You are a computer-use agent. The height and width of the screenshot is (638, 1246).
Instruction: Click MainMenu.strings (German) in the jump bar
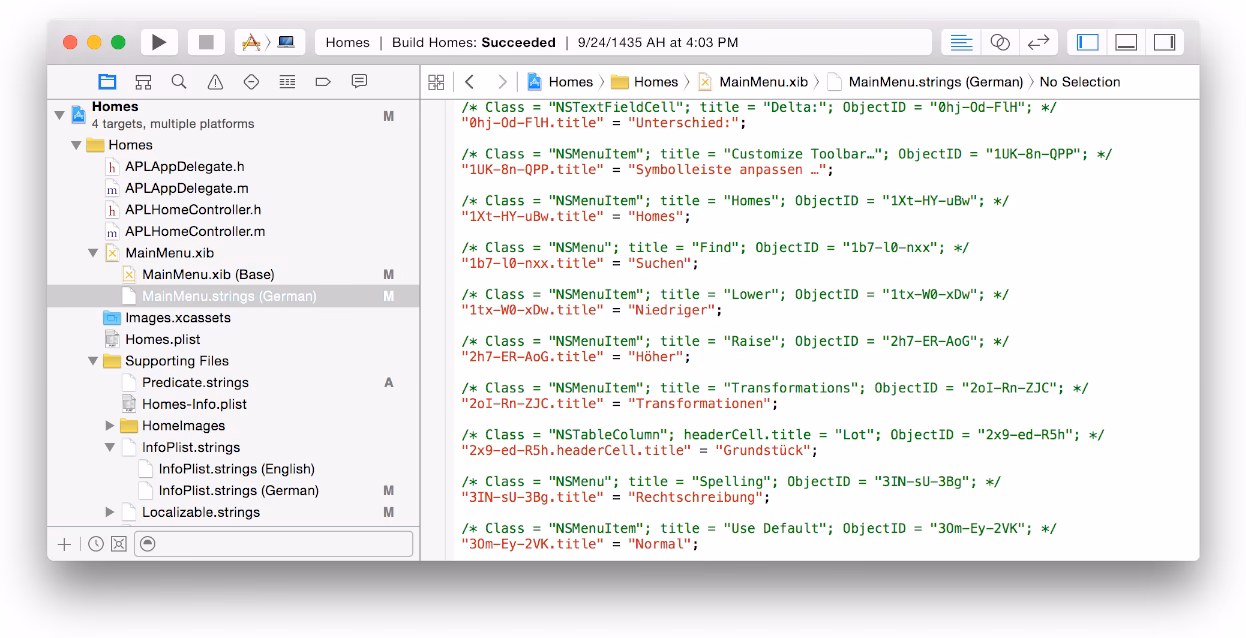click(925, 82)
